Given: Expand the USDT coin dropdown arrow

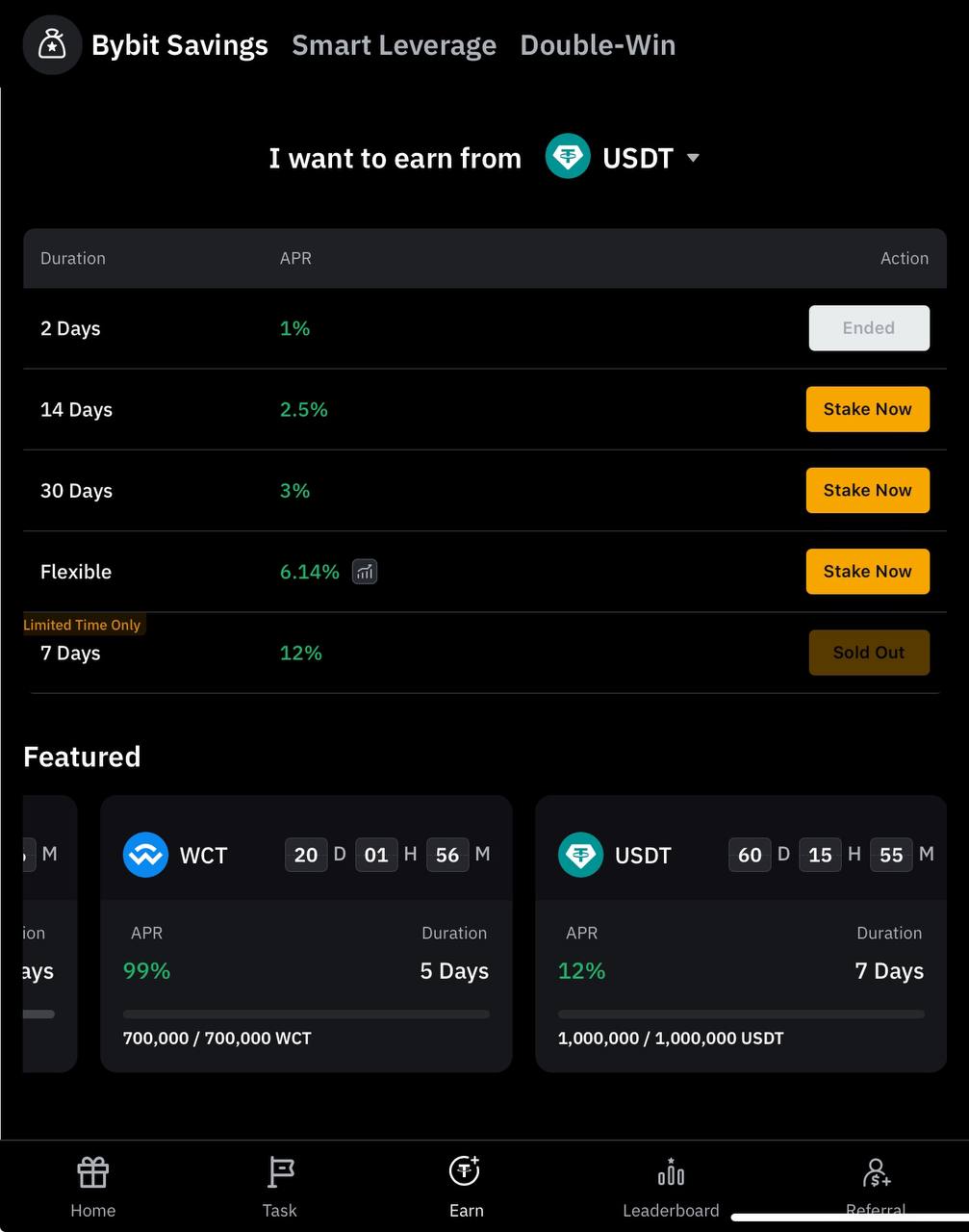Looking at the screenshot, I should click(x=693, y=158).
